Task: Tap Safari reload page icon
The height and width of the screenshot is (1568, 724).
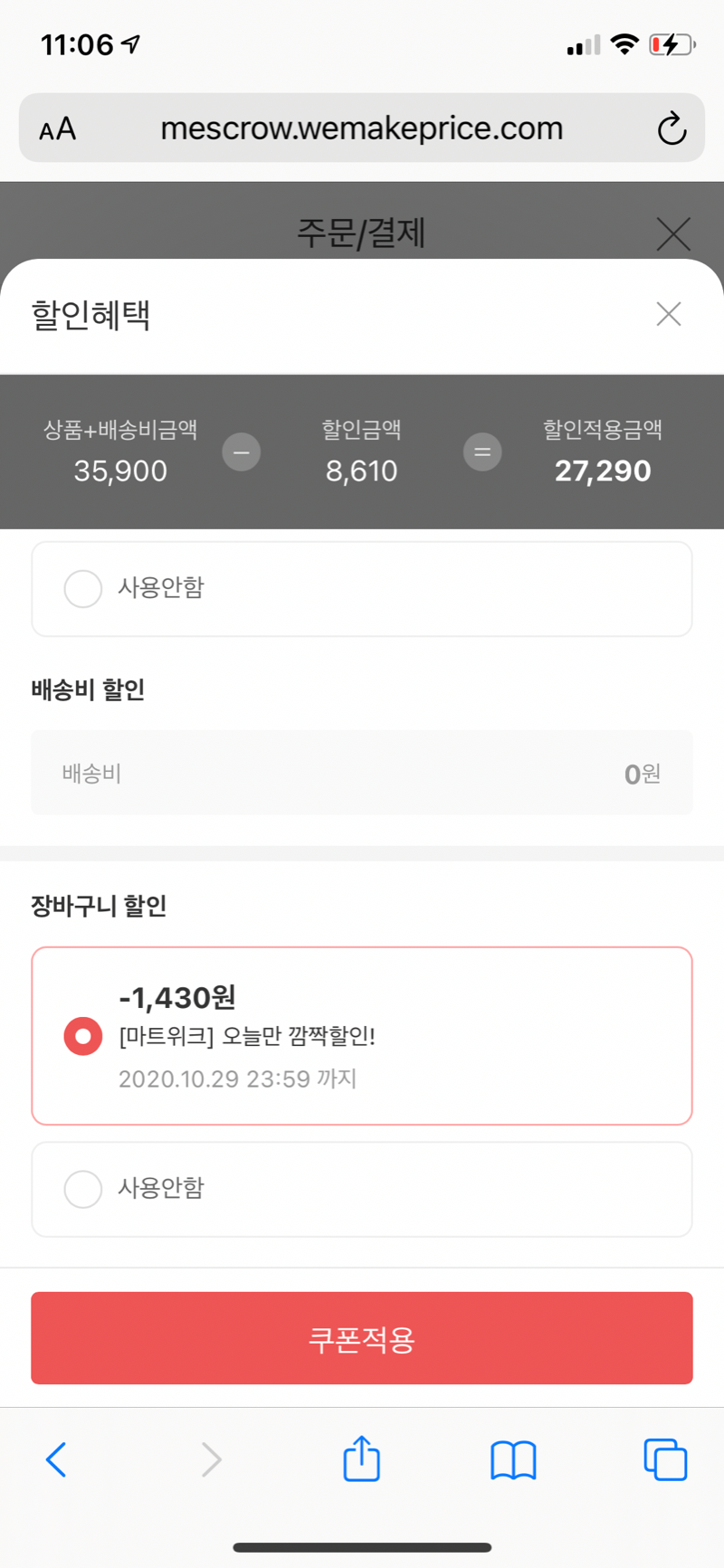Action: point(672,128)
